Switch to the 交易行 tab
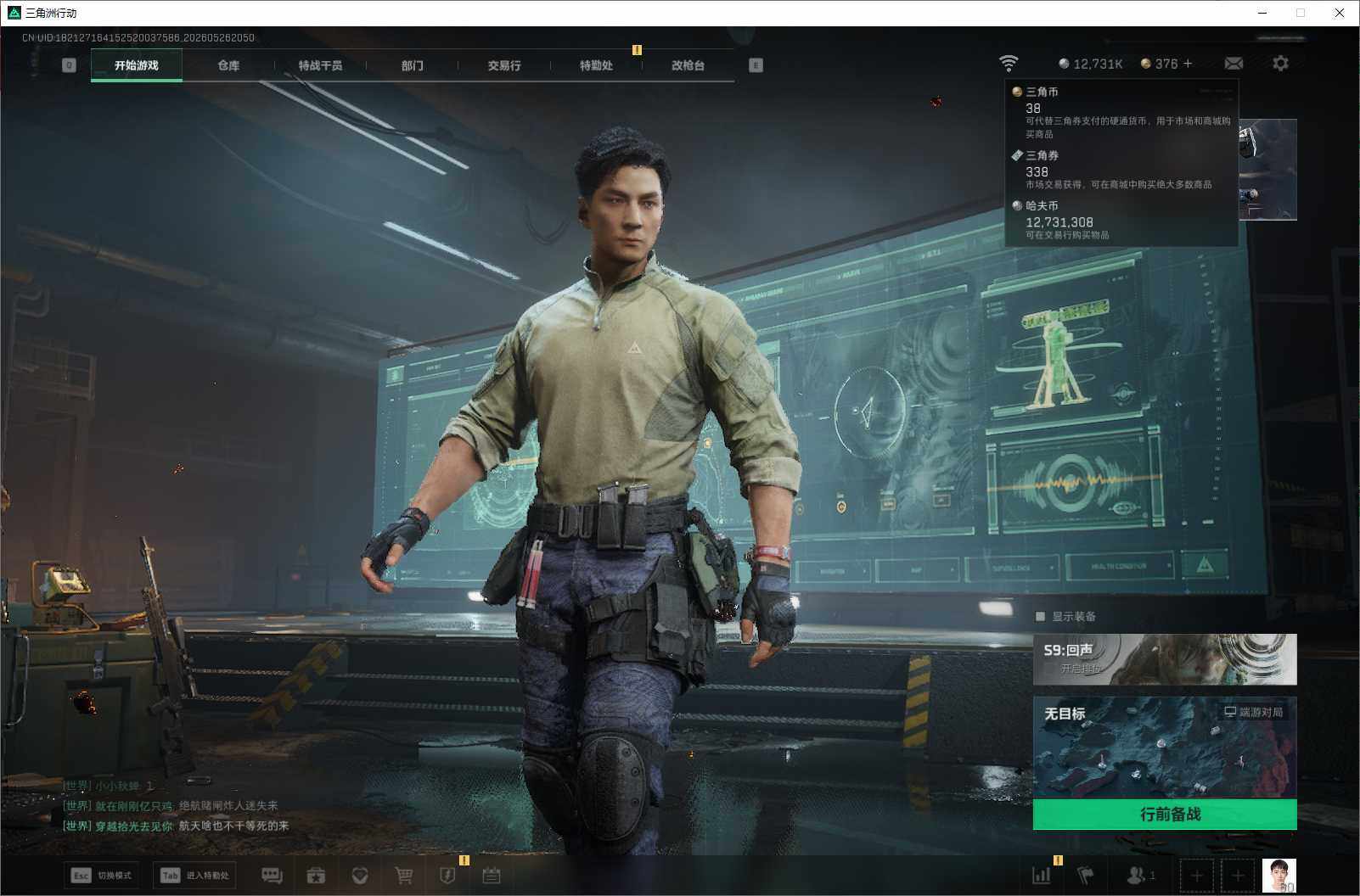The width and height of the screenshot is (1360, 896). click(x=504, y=65)
